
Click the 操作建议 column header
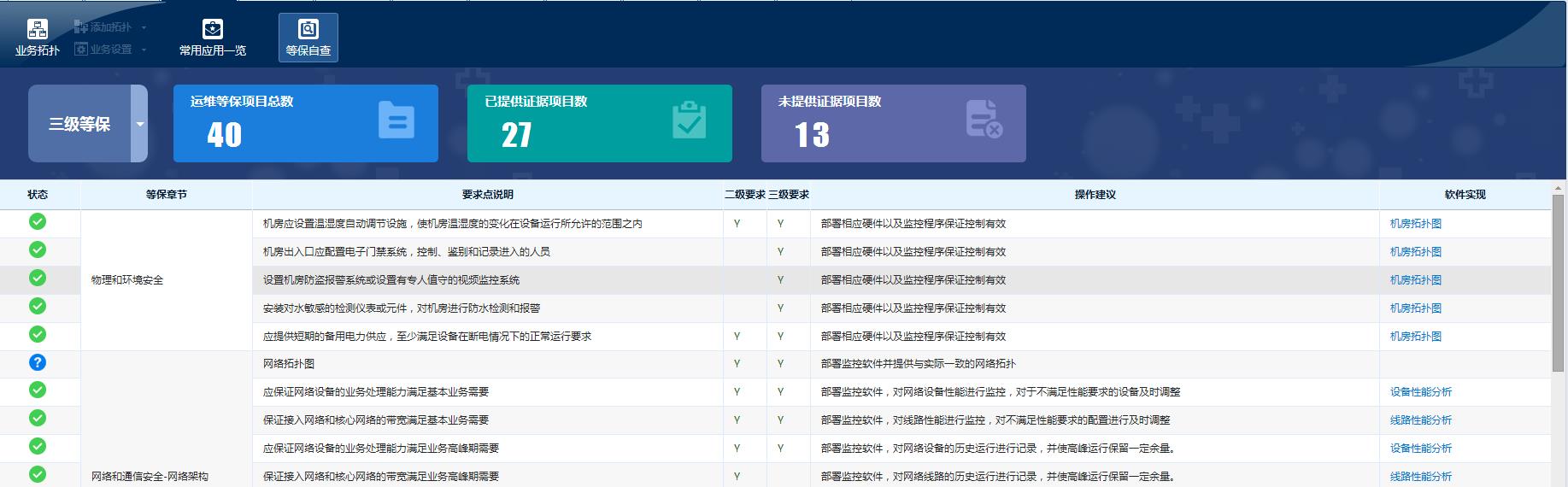coord(1094,195)
